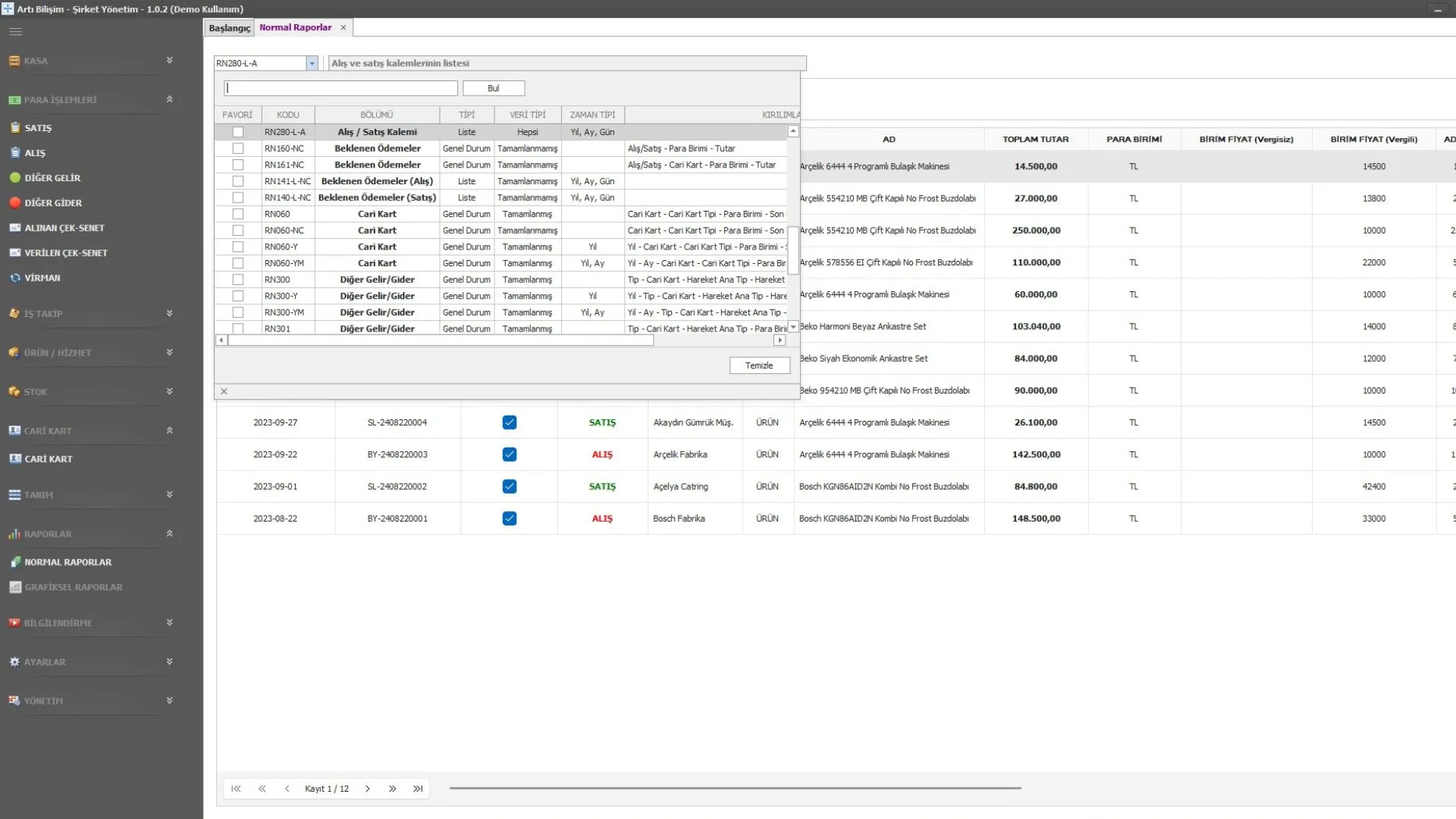Viewport: 1456px width, 819px height.
Task: Go to last record pager icon
Action: pyautogui.click(x=418, y=789)
